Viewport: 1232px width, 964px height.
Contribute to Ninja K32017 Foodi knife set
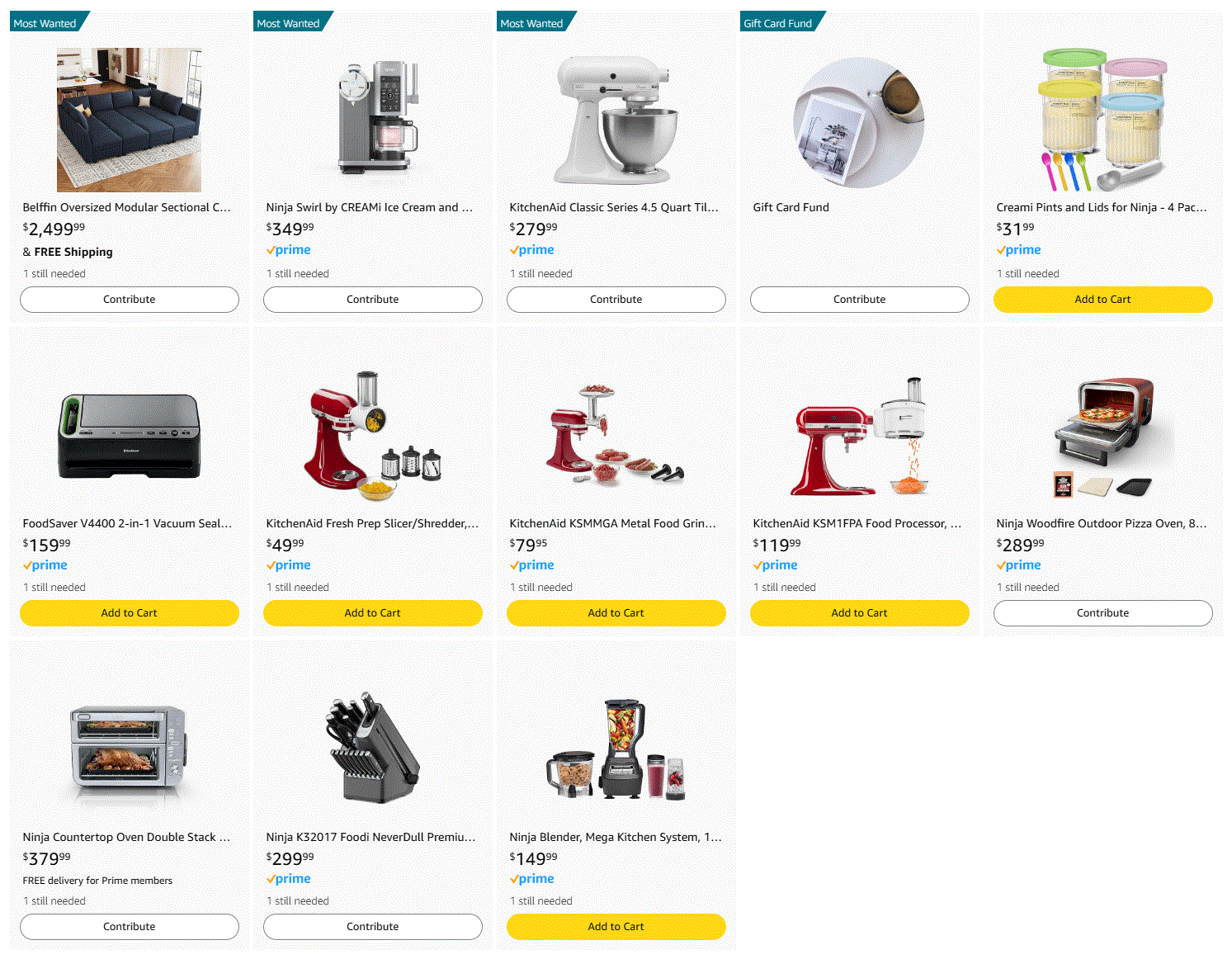click(x=373, y=927)
